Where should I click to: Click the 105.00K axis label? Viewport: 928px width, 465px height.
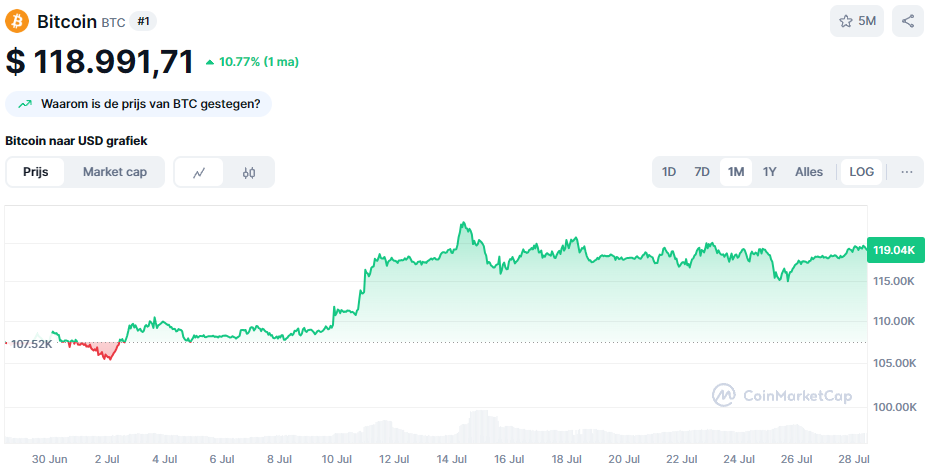tap(894, 363)
